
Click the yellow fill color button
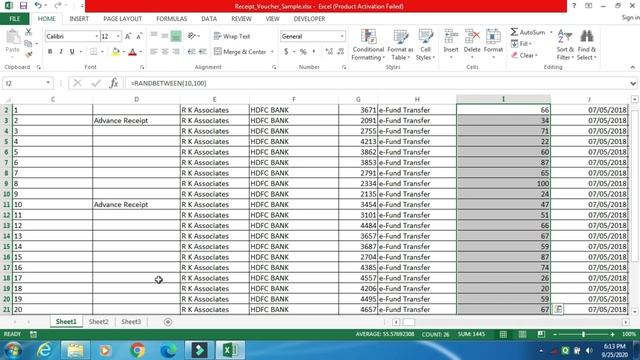click(116, 52)
